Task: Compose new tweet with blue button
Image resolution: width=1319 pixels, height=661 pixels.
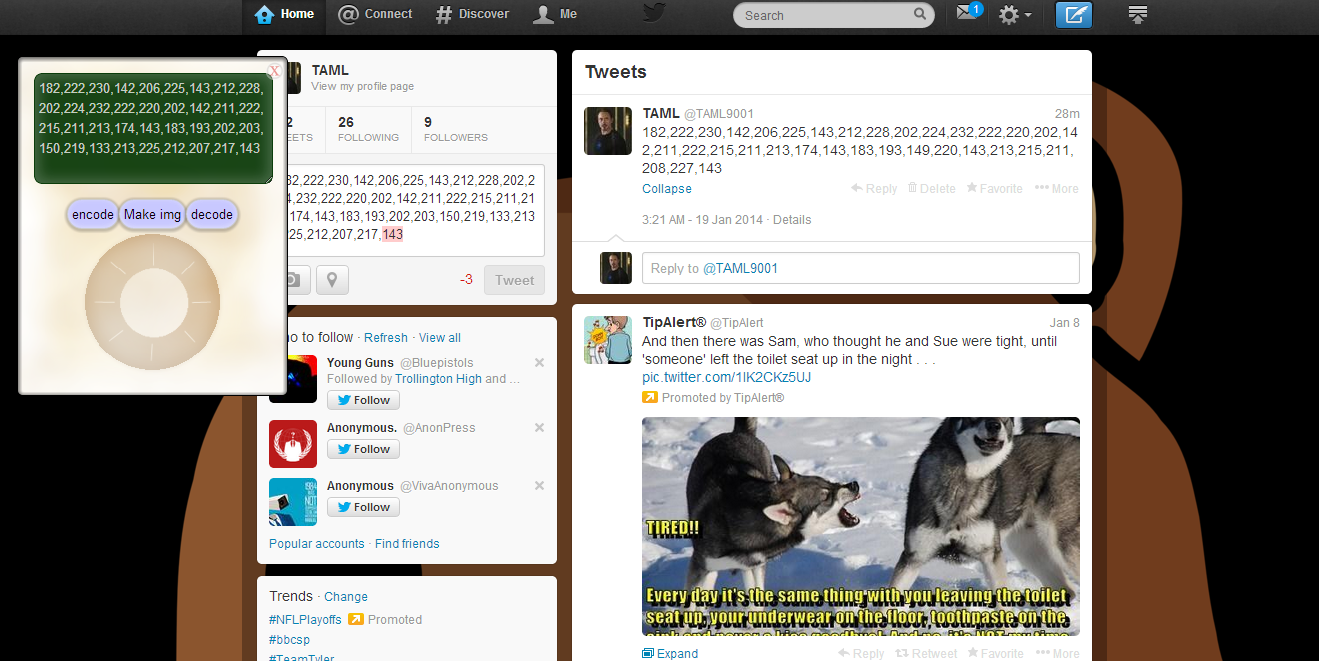Action: (1074, 15)
